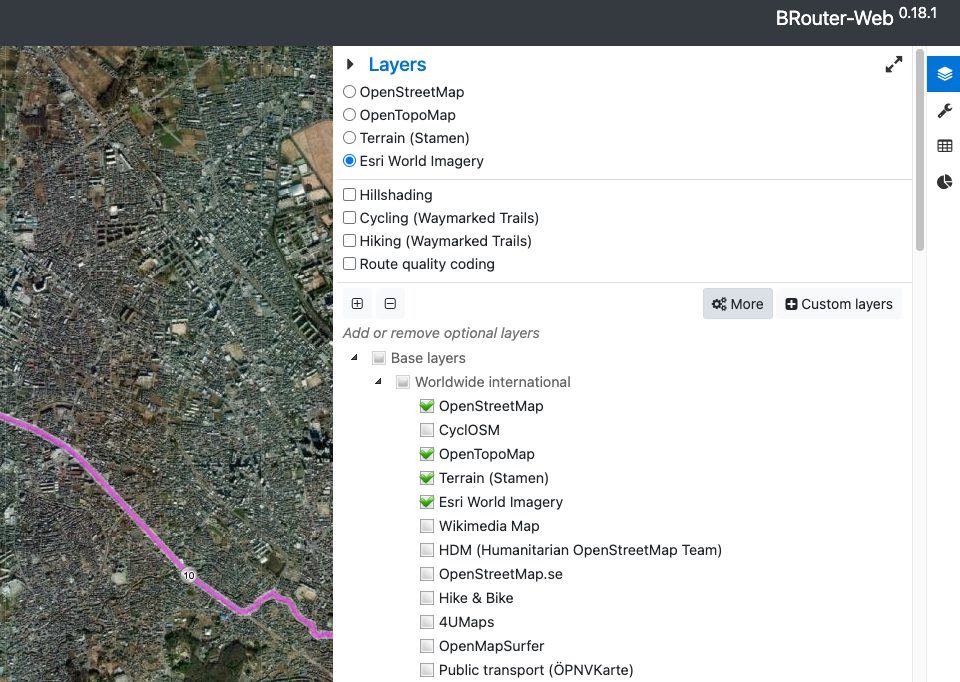Toggle the Worldwide international group checkbox
Screen dimensions: 960x682
pos(403,382)
